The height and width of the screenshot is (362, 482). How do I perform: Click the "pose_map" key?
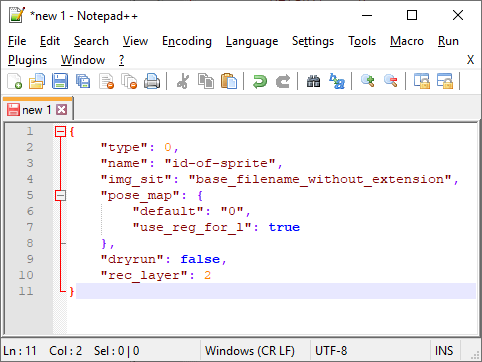coord(140,195)
